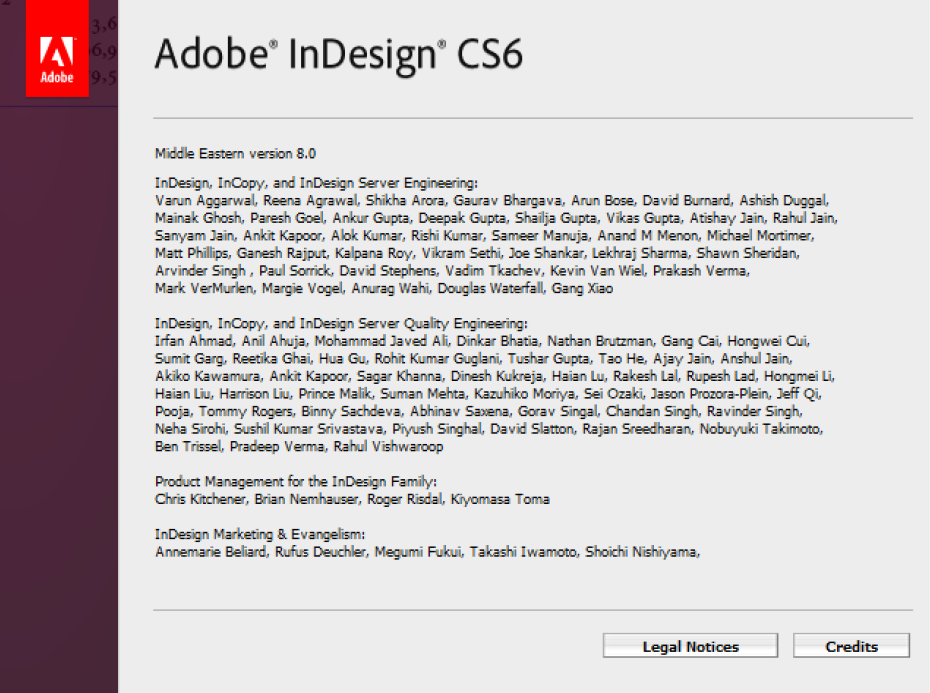
Task: Click the Adobe InDesign CS6 title
Action: pyautogui.click(x=338, y=54)
